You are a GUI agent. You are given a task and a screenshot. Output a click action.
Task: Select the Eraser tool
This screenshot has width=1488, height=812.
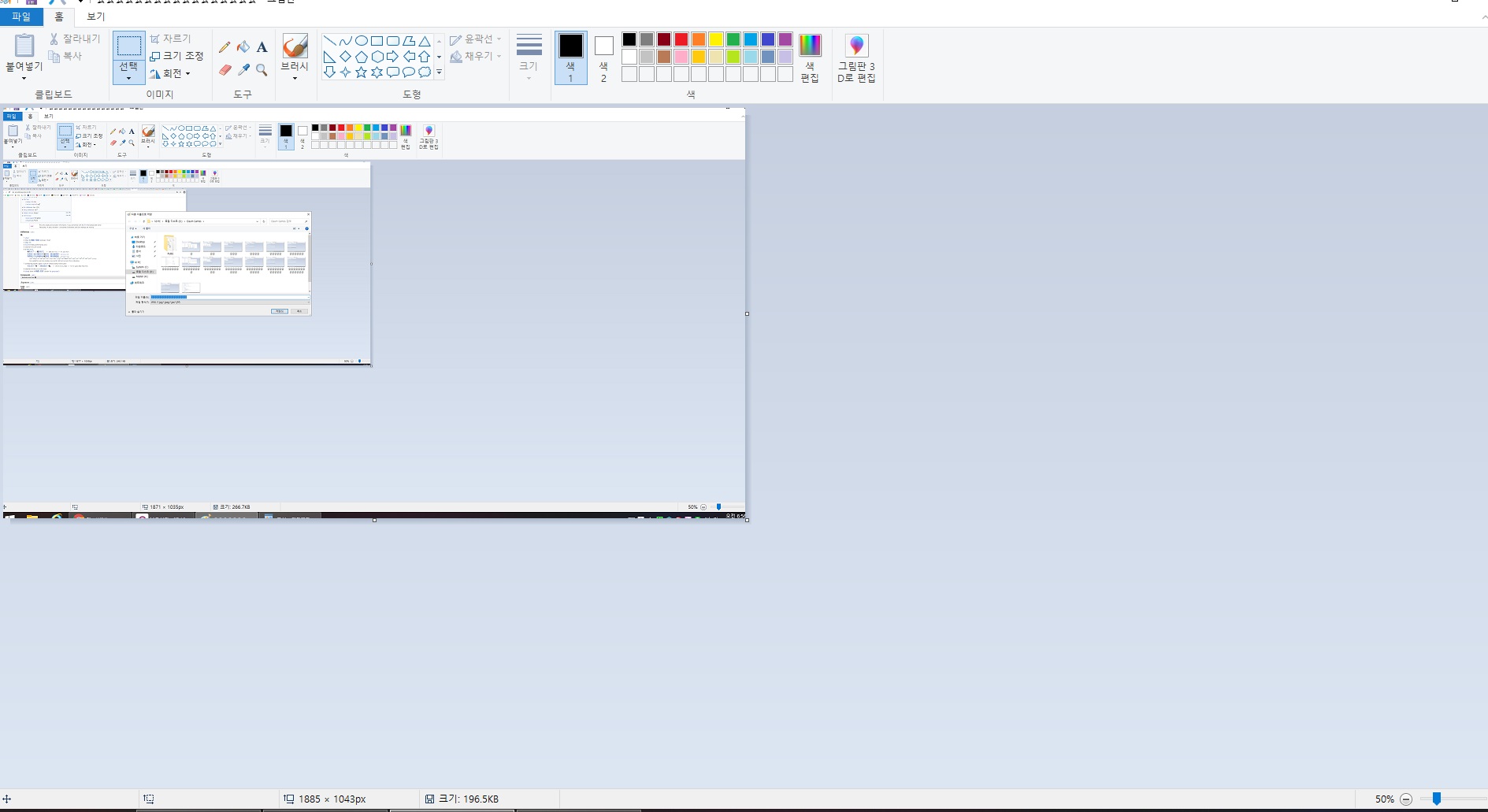[x=224, y=70]
